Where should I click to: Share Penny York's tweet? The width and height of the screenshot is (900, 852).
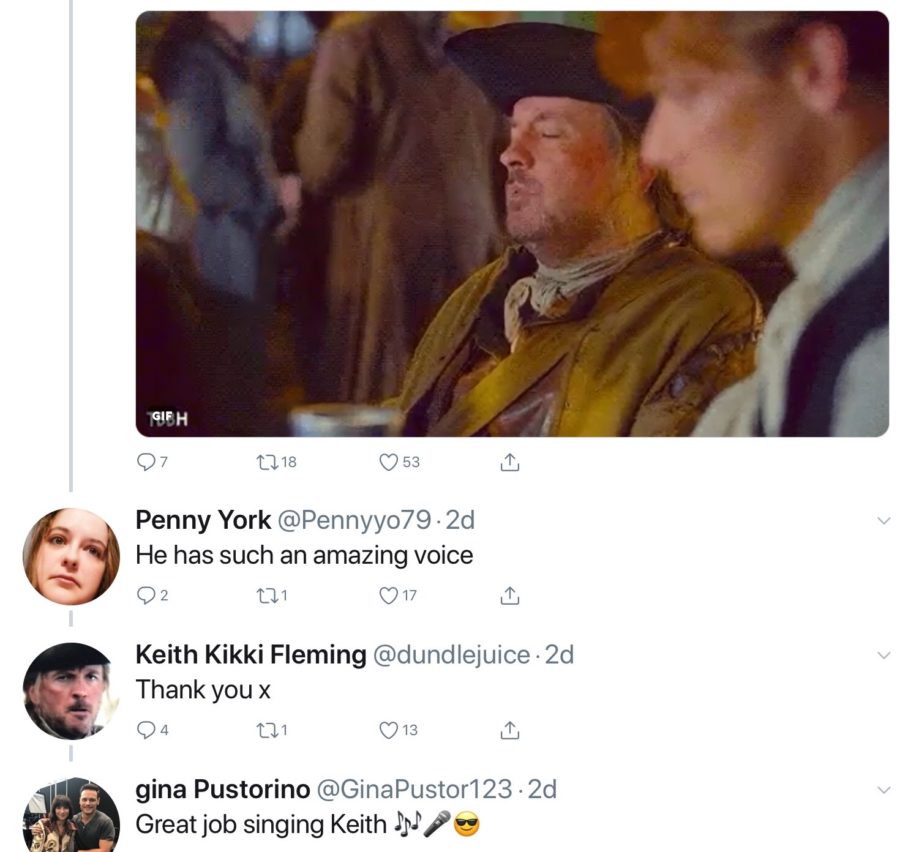(509, 596)
